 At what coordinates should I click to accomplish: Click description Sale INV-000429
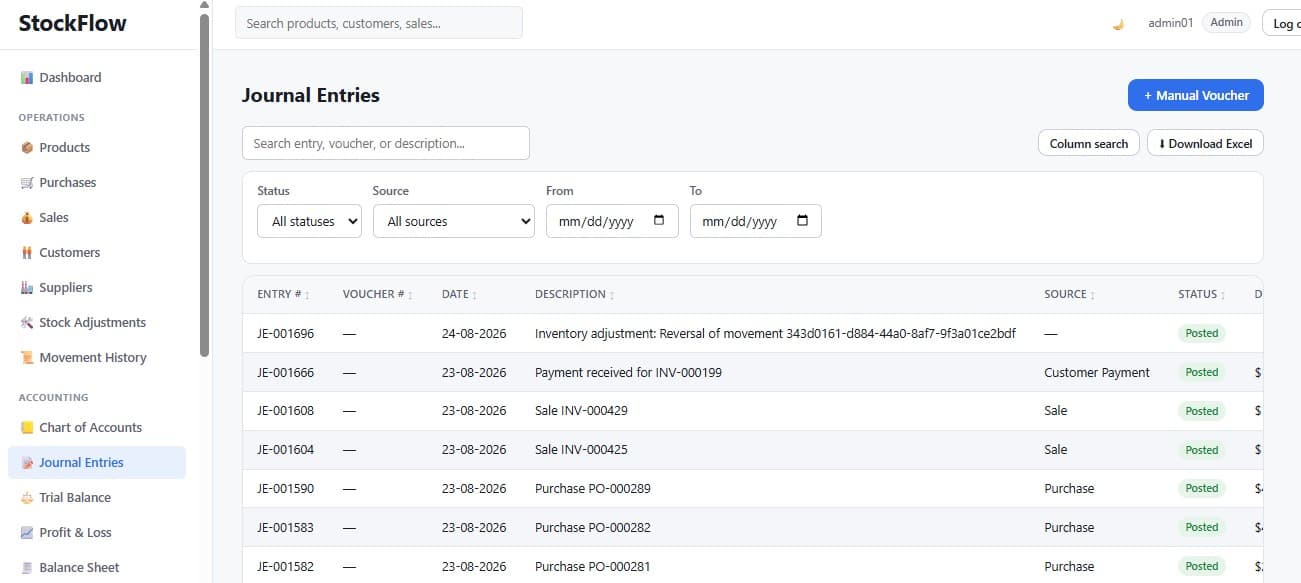click(581, 411)
